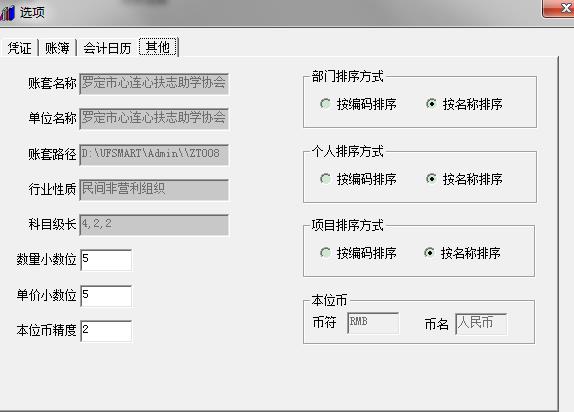Click the 单位名称 label text

[52, 118]
